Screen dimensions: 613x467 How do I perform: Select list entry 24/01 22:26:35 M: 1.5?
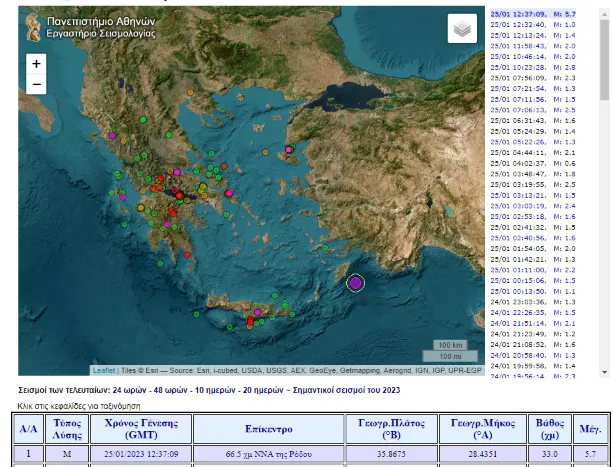(x=533, y=313)
